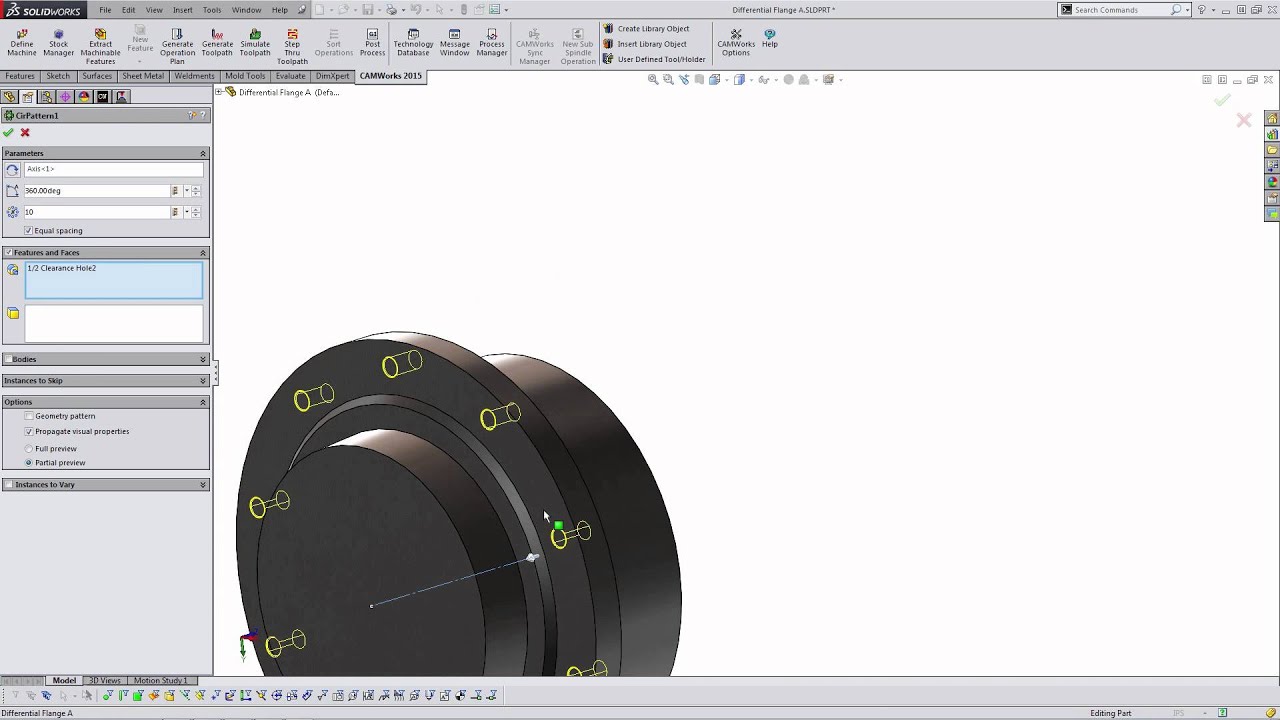Image resolution: width=1280 pixels, height=720 pixels.
Task: Open the Stock Manager tool
Action: 58,41
